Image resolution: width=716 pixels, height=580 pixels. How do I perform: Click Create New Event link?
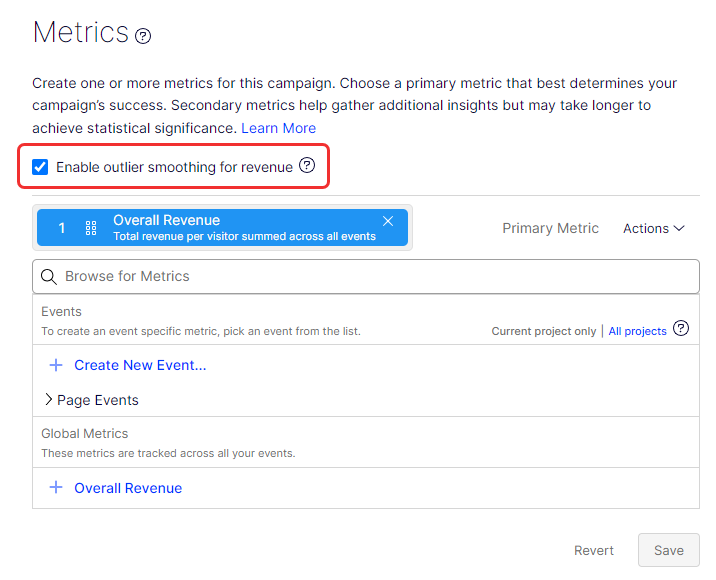(140, 365)
